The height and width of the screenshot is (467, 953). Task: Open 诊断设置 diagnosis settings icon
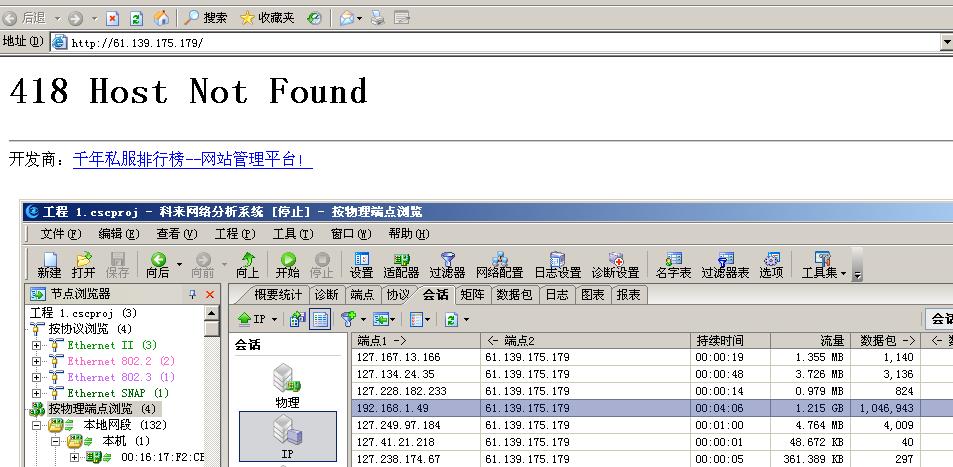point(616,266)
